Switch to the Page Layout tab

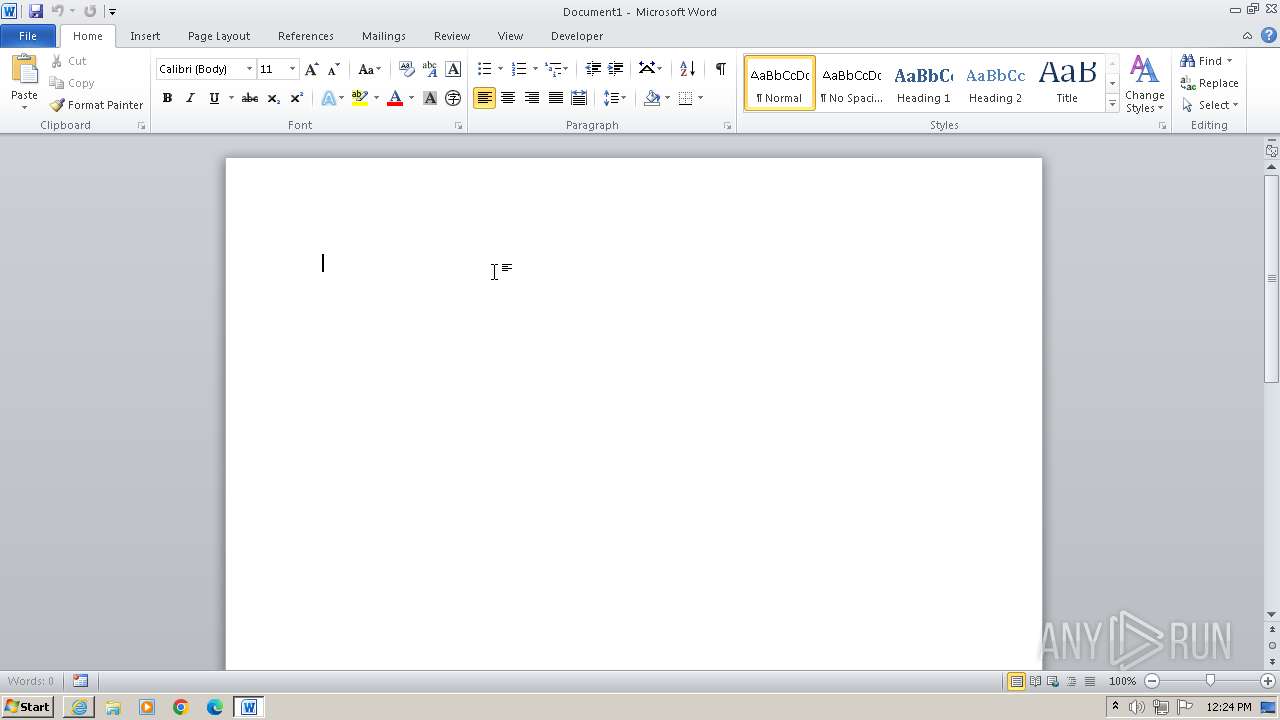tap(219, 36)
